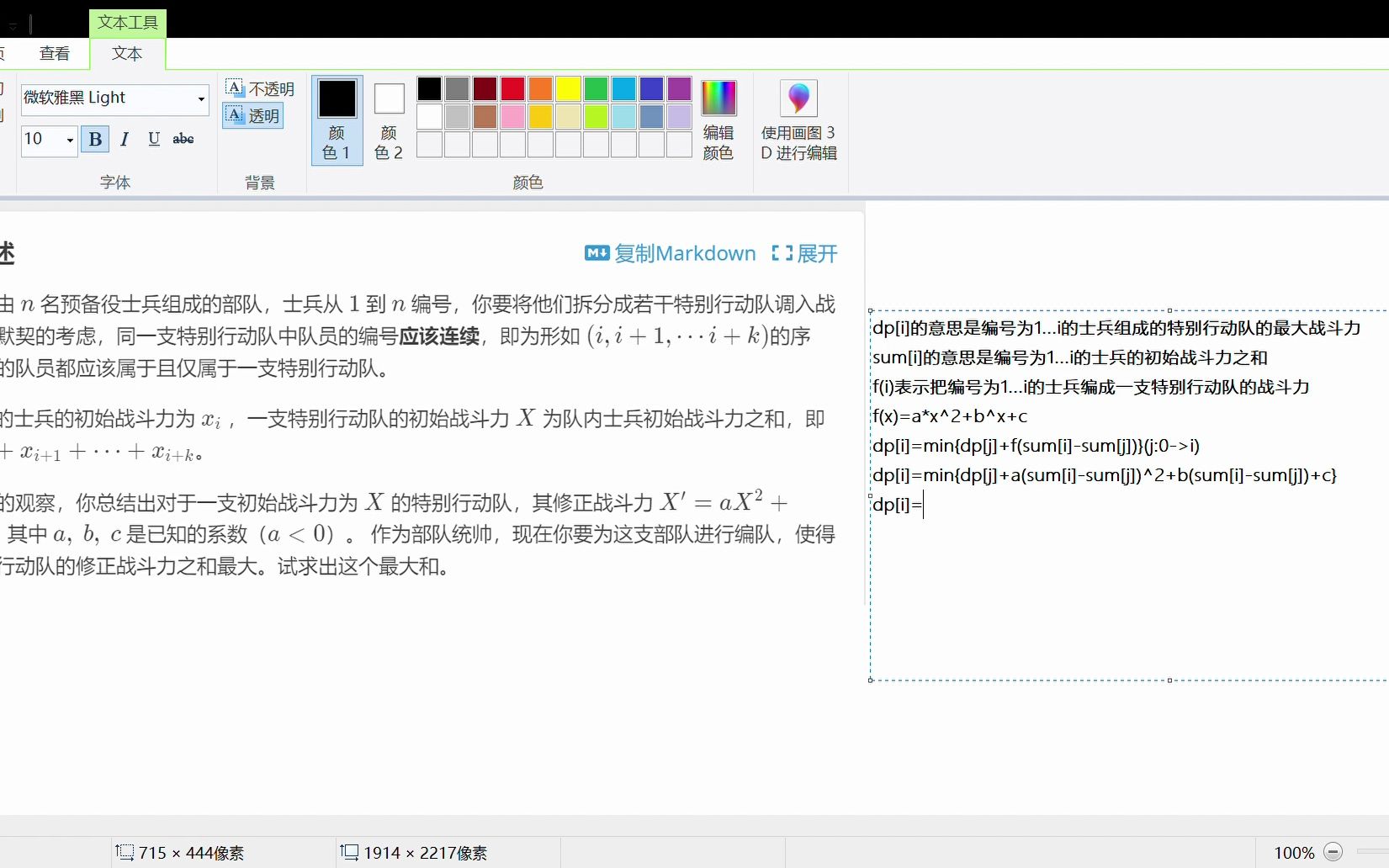Open the 编辑颜色 (Edit colors) dialog
1389x868 pixels.
(x=718, y=118)
